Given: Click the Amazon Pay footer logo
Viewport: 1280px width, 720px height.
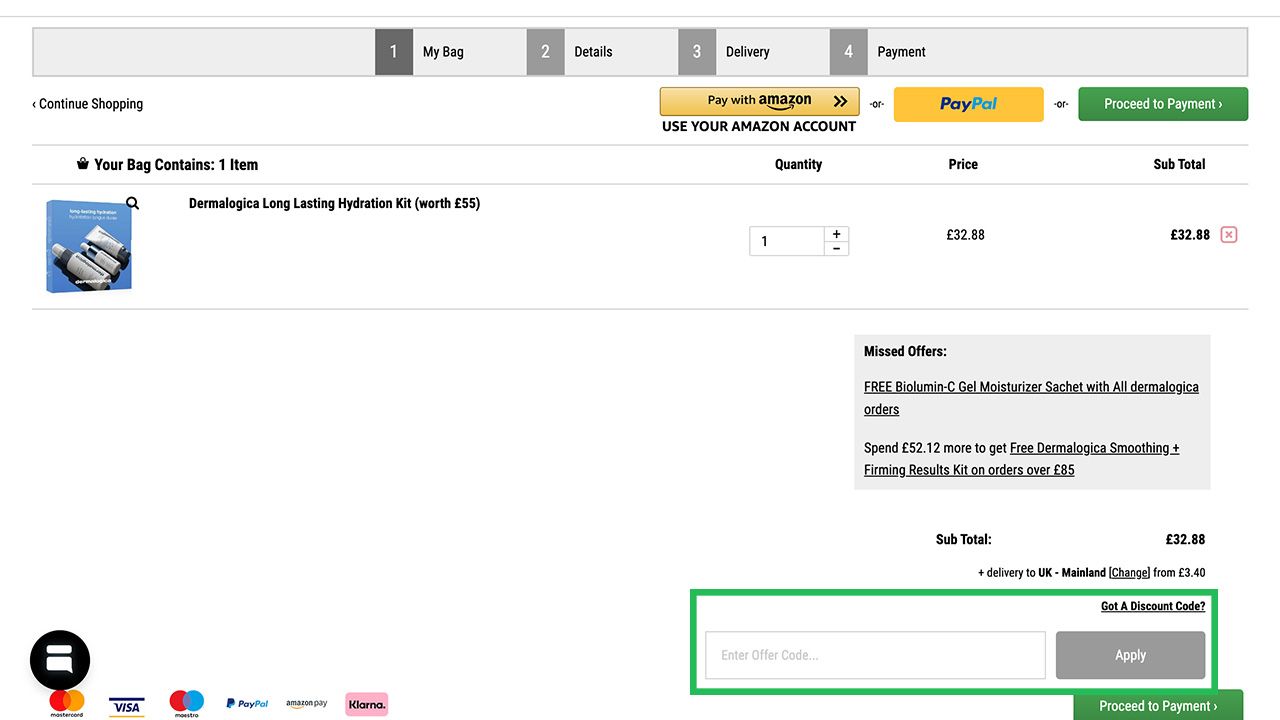Looking at the screenshot, I should (x=307, y=704).
